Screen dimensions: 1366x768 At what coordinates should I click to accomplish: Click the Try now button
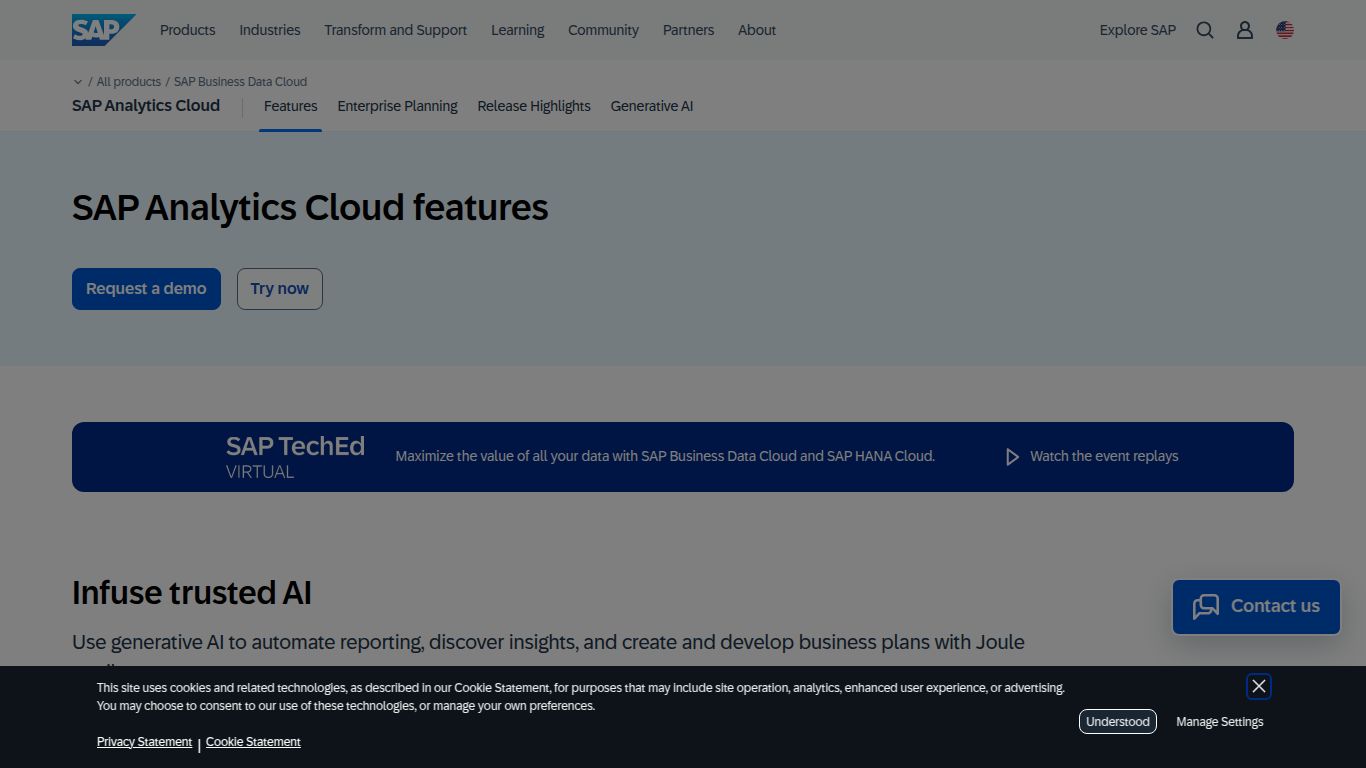pyautogui.click(x=279, y=288)
